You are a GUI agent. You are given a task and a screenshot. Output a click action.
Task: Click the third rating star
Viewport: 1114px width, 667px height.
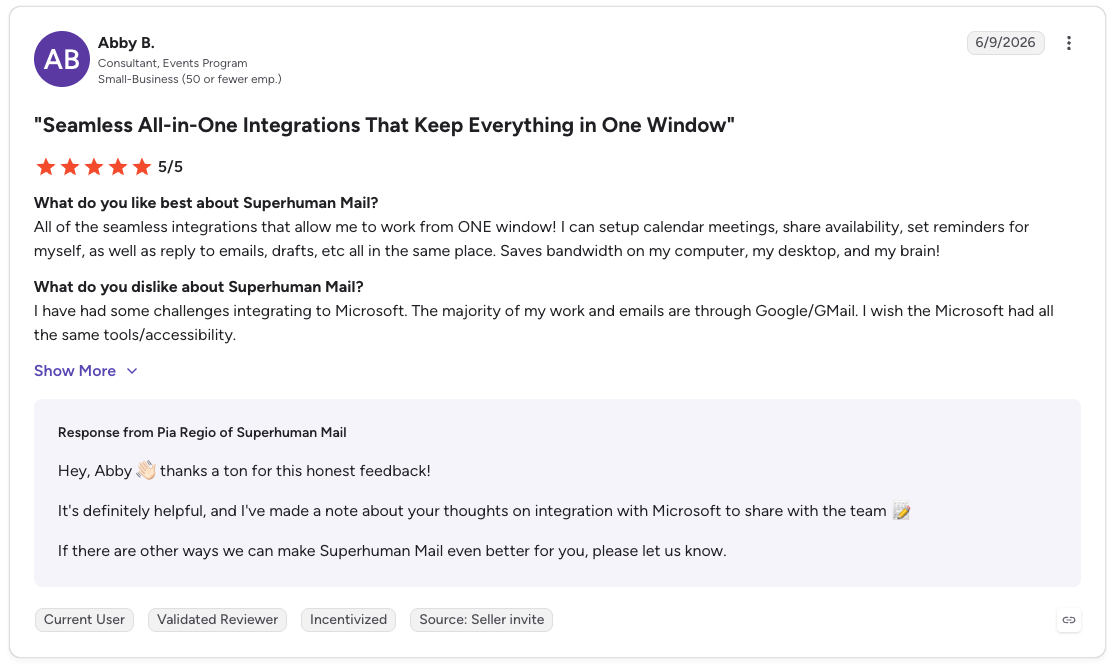tap(94, 167)
